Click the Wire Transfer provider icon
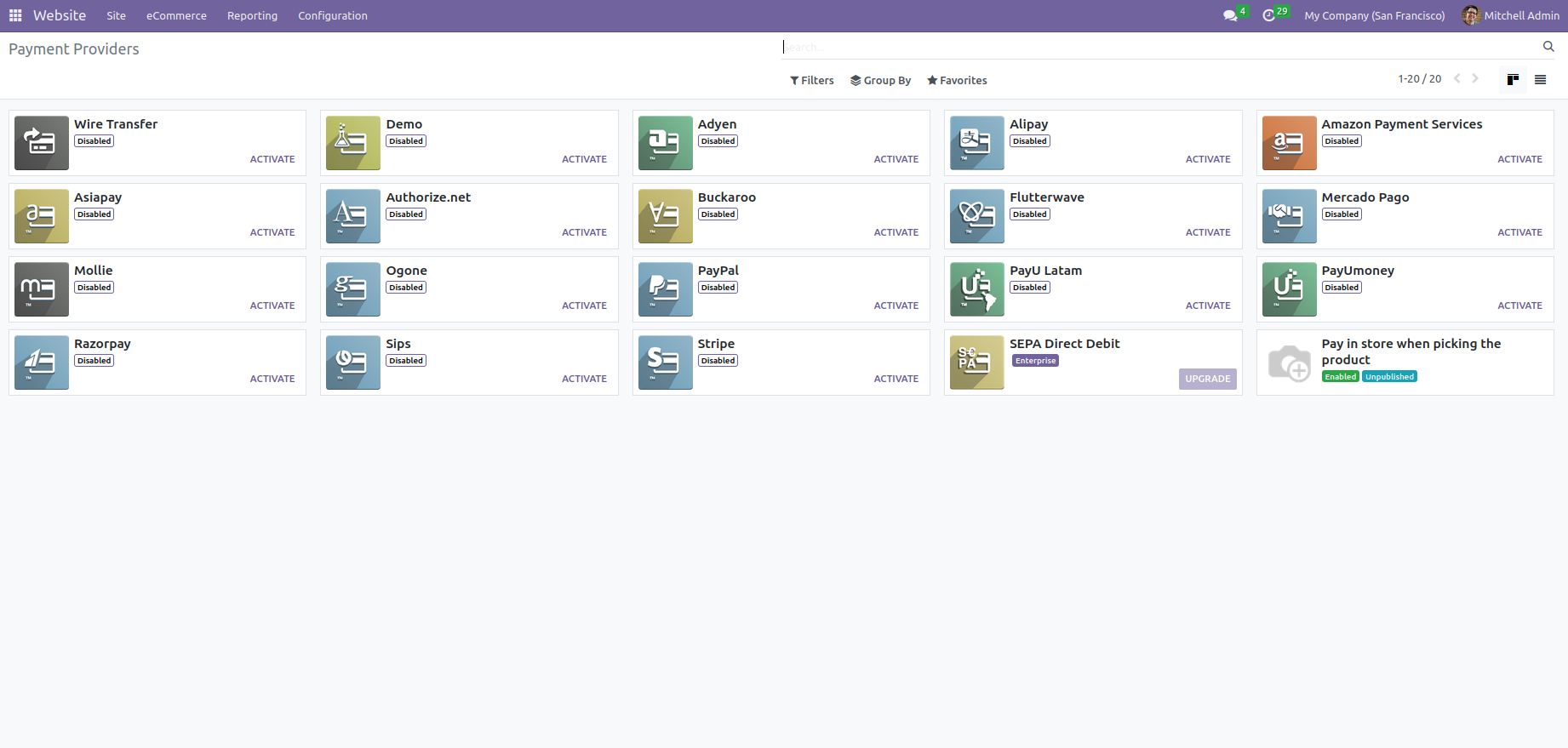The height and width of the screenshot is (748, 1568). [42, 143]
